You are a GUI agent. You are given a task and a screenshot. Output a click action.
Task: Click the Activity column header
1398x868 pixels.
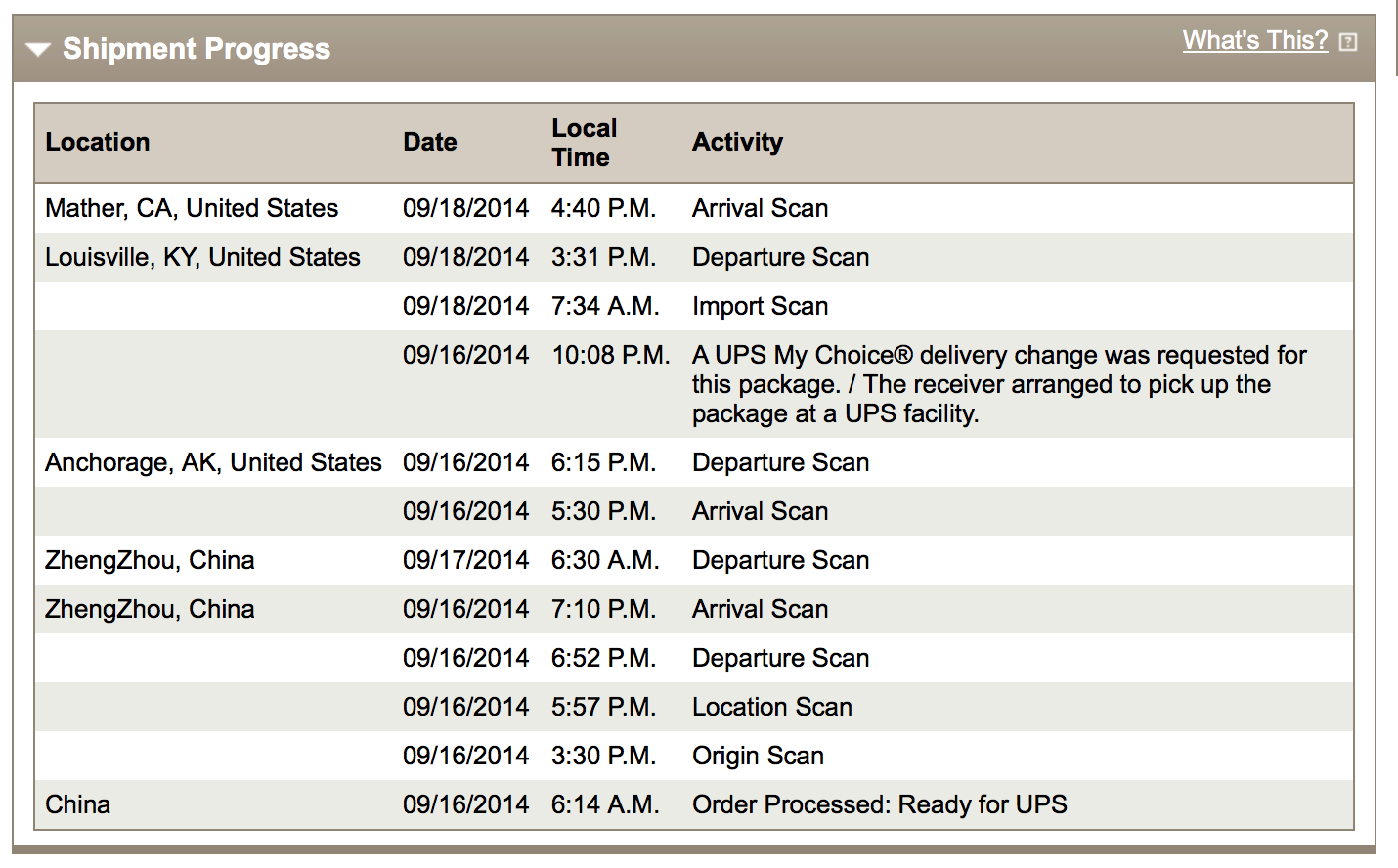point(737,142)
